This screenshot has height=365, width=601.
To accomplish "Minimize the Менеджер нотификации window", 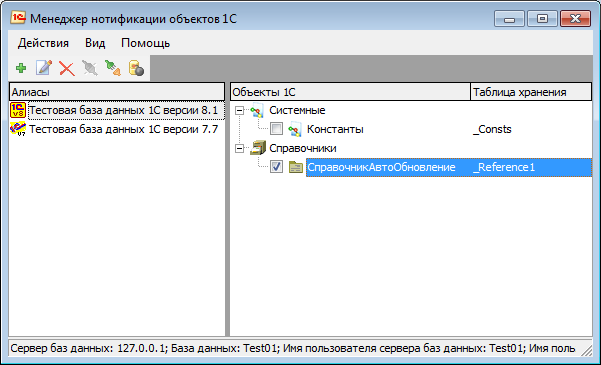I will click(x=509, y=19).
